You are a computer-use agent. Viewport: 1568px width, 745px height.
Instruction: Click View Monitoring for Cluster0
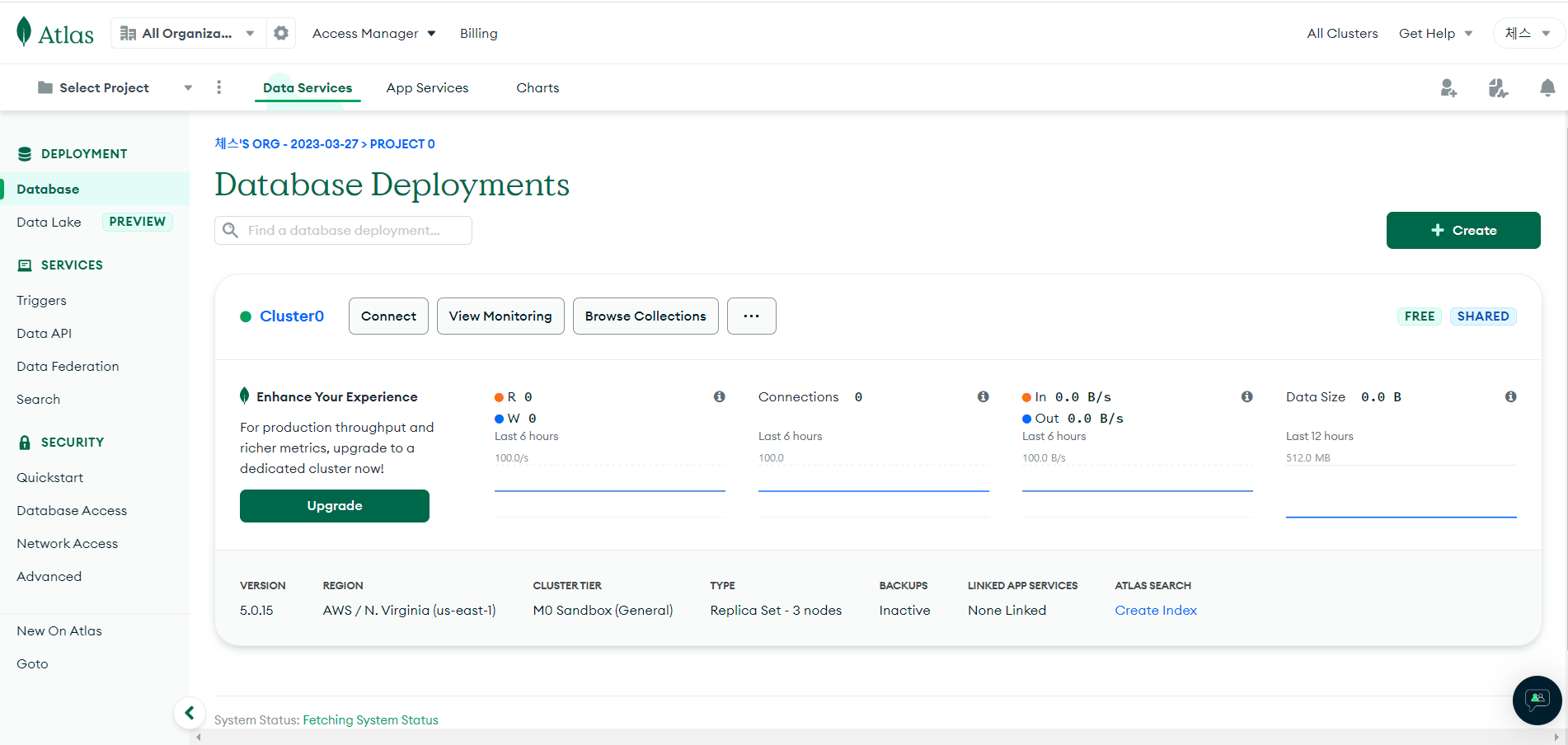[x=500, y=316]
